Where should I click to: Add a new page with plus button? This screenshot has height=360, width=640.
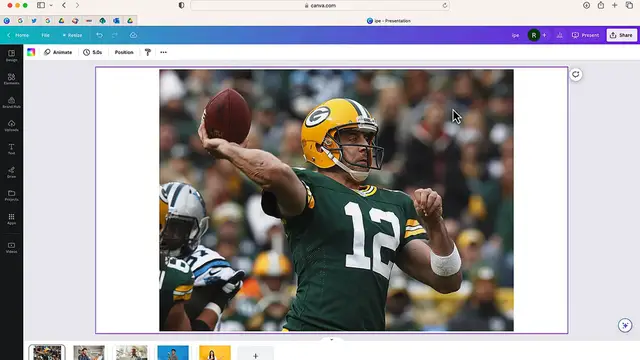(256, 354)
